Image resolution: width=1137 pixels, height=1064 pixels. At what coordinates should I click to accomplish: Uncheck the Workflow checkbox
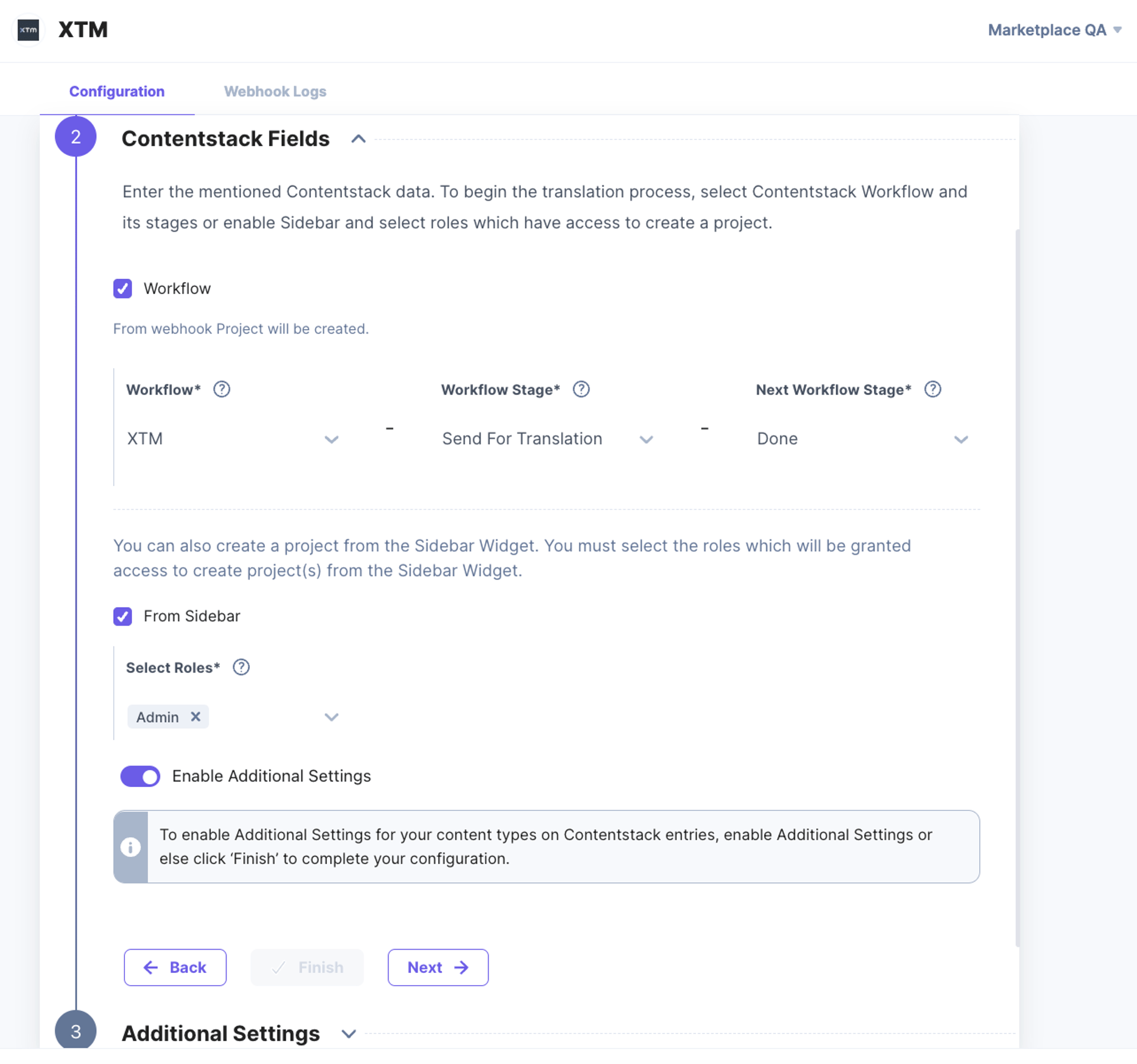click(122, 289)
